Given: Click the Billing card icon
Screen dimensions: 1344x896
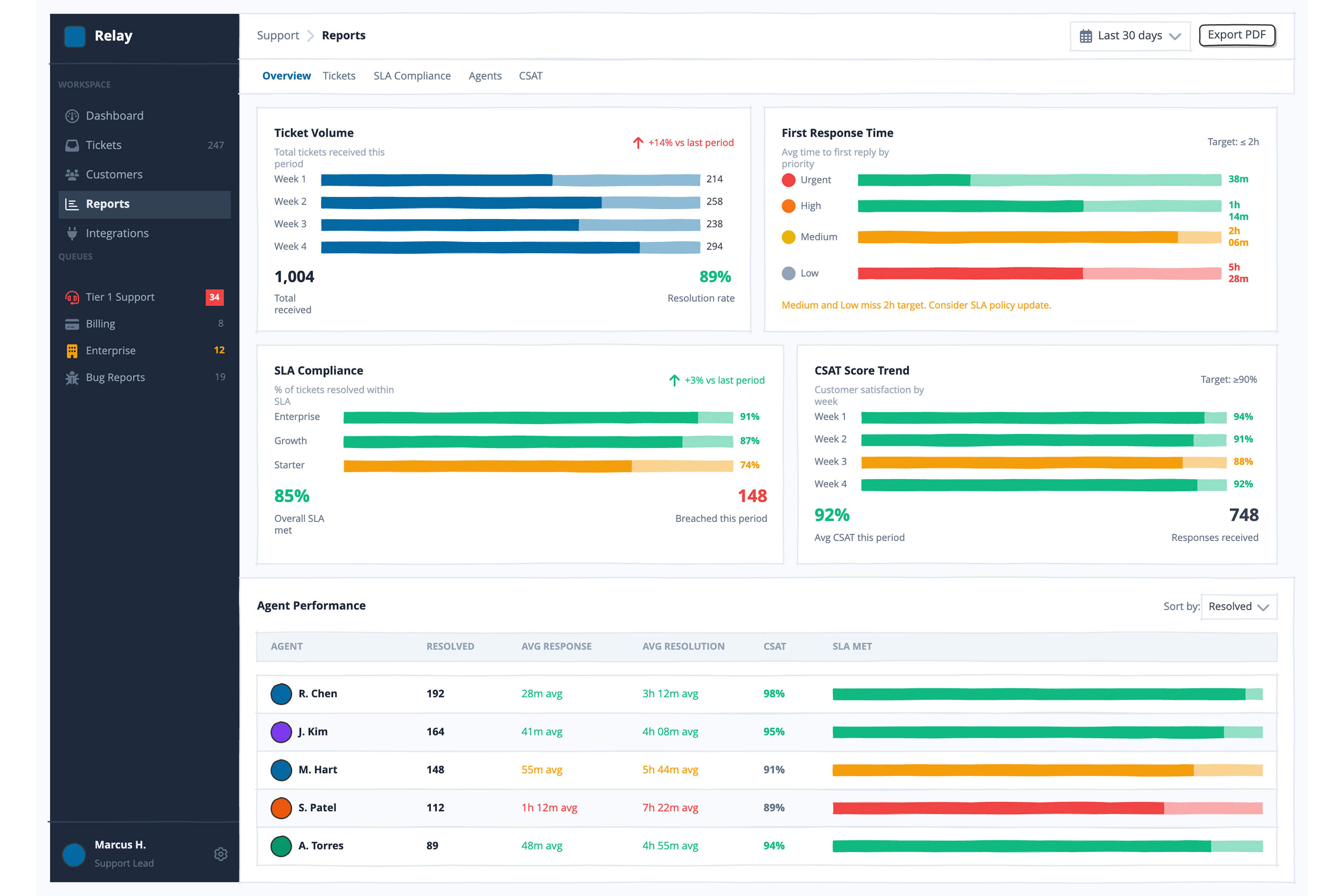Looking at the screenshot, I should (x=72, y=324).
